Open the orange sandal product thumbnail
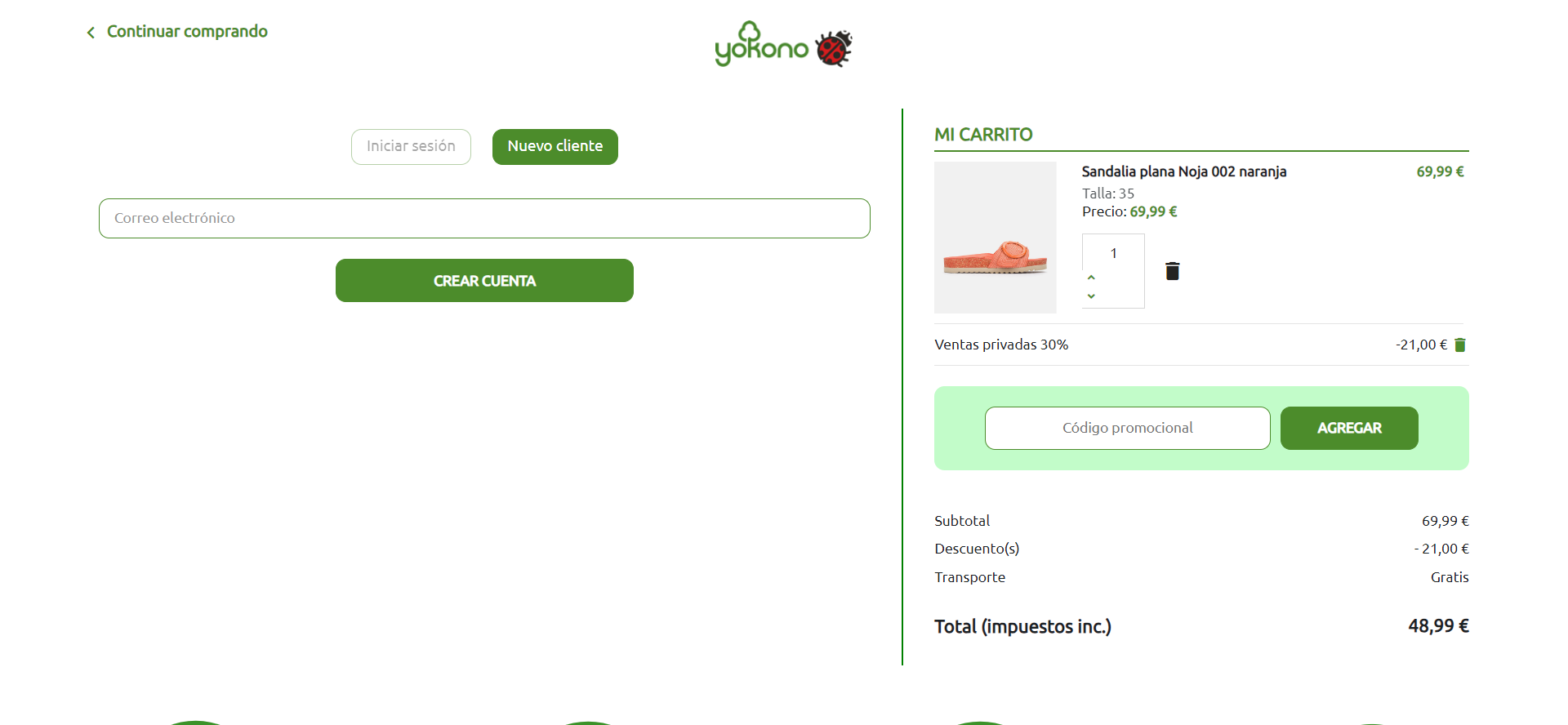This screenshot has width=1568, height=725. pos(996,238)
